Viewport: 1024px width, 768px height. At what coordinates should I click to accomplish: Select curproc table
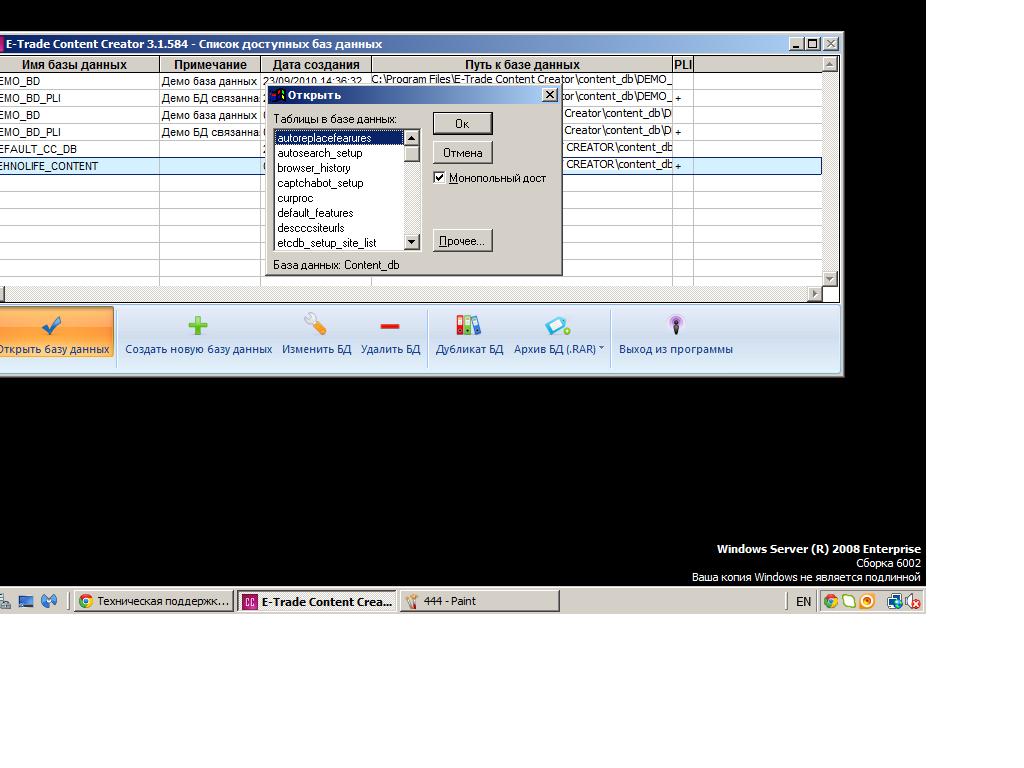339,198
